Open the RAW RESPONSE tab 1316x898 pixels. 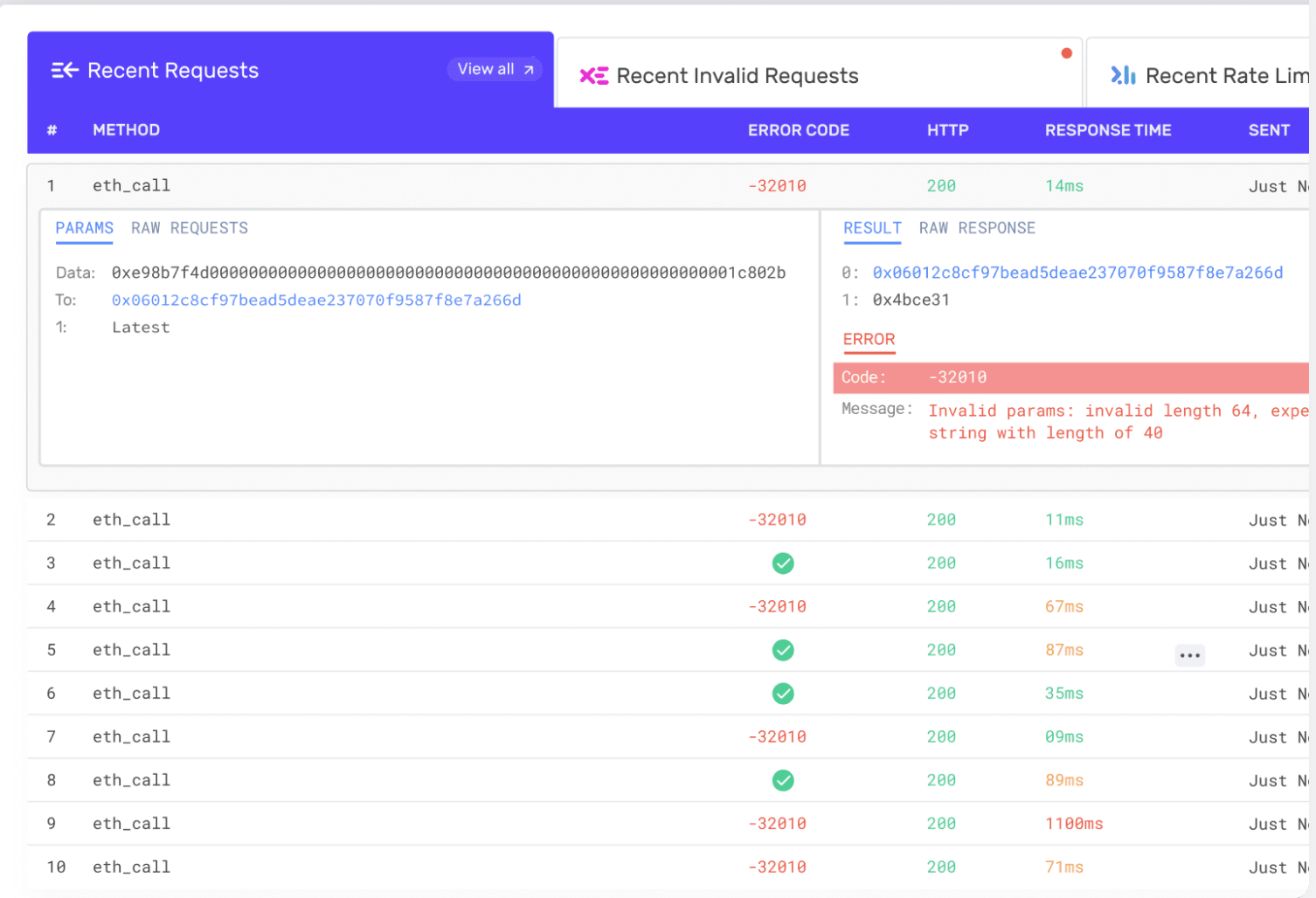coord(977,228)
